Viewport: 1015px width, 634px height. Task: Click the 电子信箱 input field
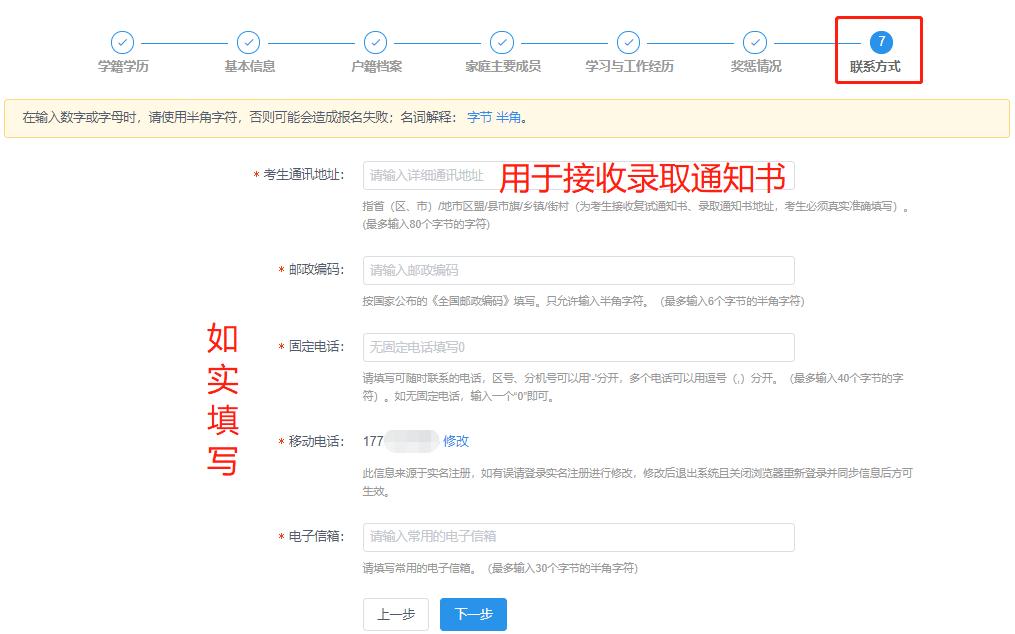(x=578, y=537)
